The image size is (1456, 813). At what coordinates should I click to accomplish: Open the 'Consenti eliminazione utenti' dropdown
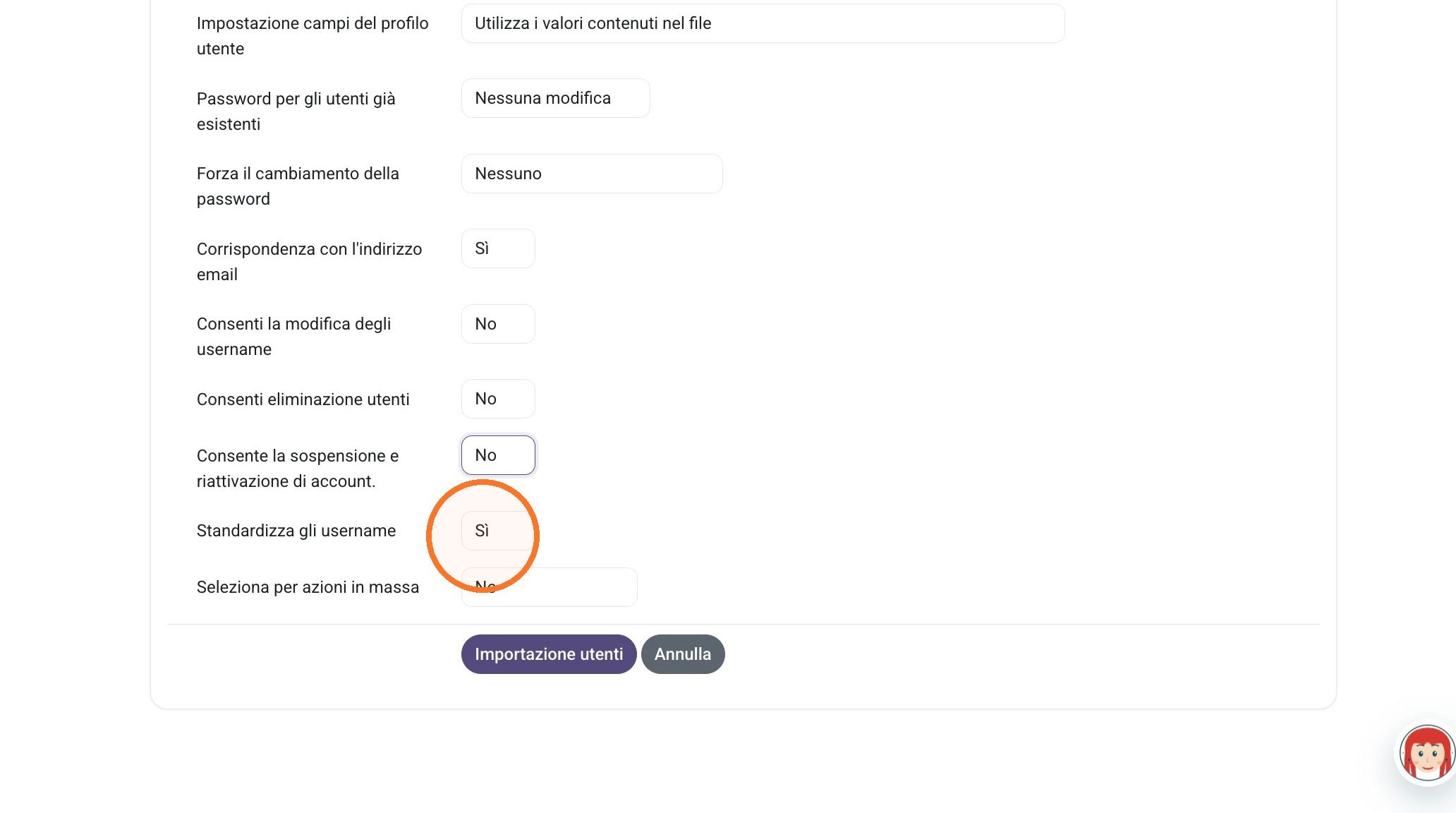[x=498, y=399]
